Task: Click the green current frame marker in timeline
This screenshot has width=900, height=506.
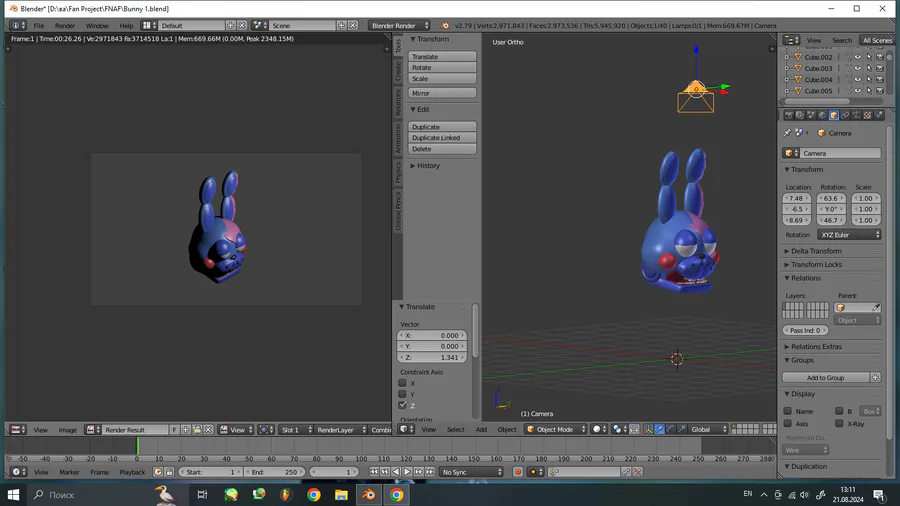Action: 137,446
